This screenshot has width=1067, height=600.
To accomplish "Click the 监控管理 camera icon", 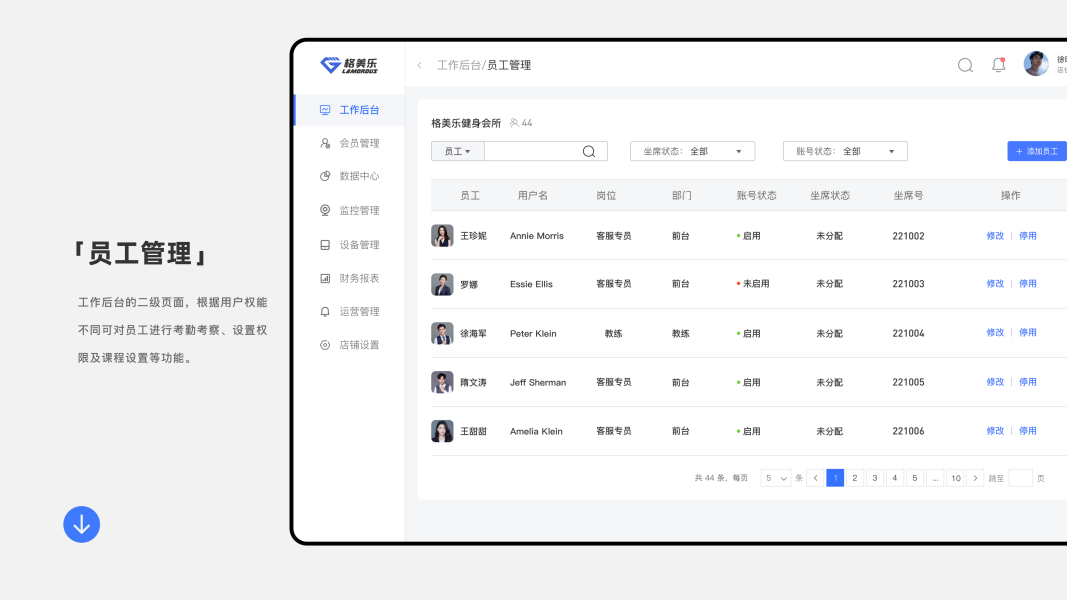I will (325, 210).
